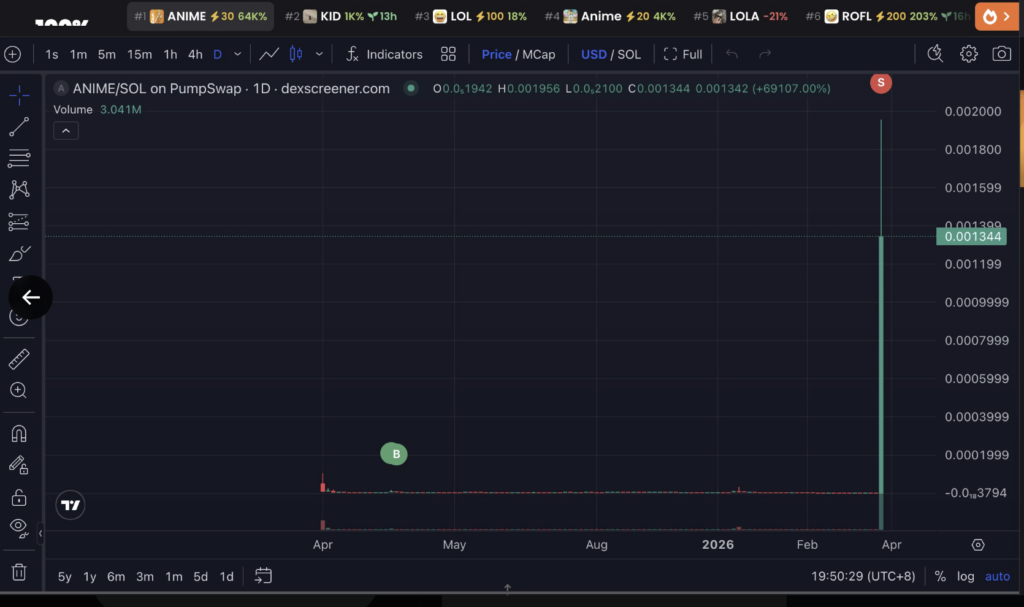Select the KID trending token tab
Image resolution: width=1024 pixels, height=607 pixels.
click(x=340, y=17)
